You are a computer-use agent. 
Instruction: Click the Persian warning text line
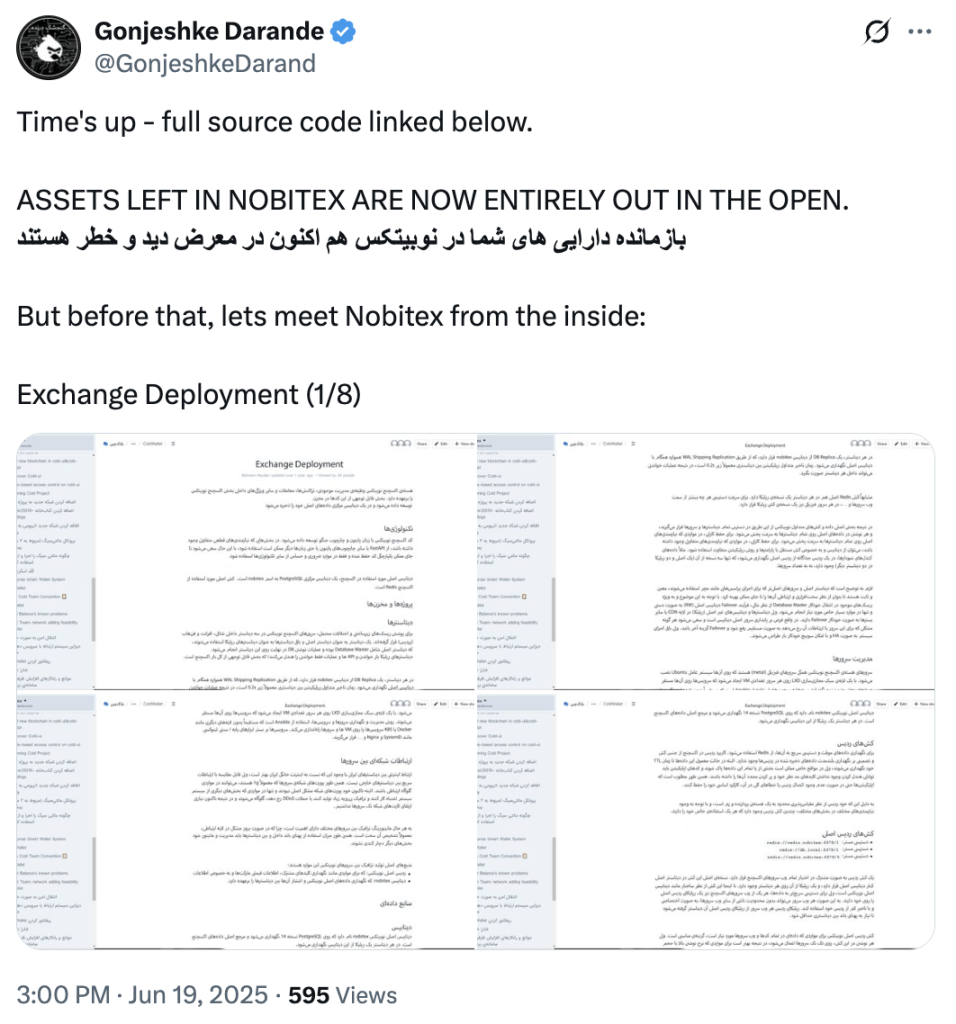click(351, 238)
